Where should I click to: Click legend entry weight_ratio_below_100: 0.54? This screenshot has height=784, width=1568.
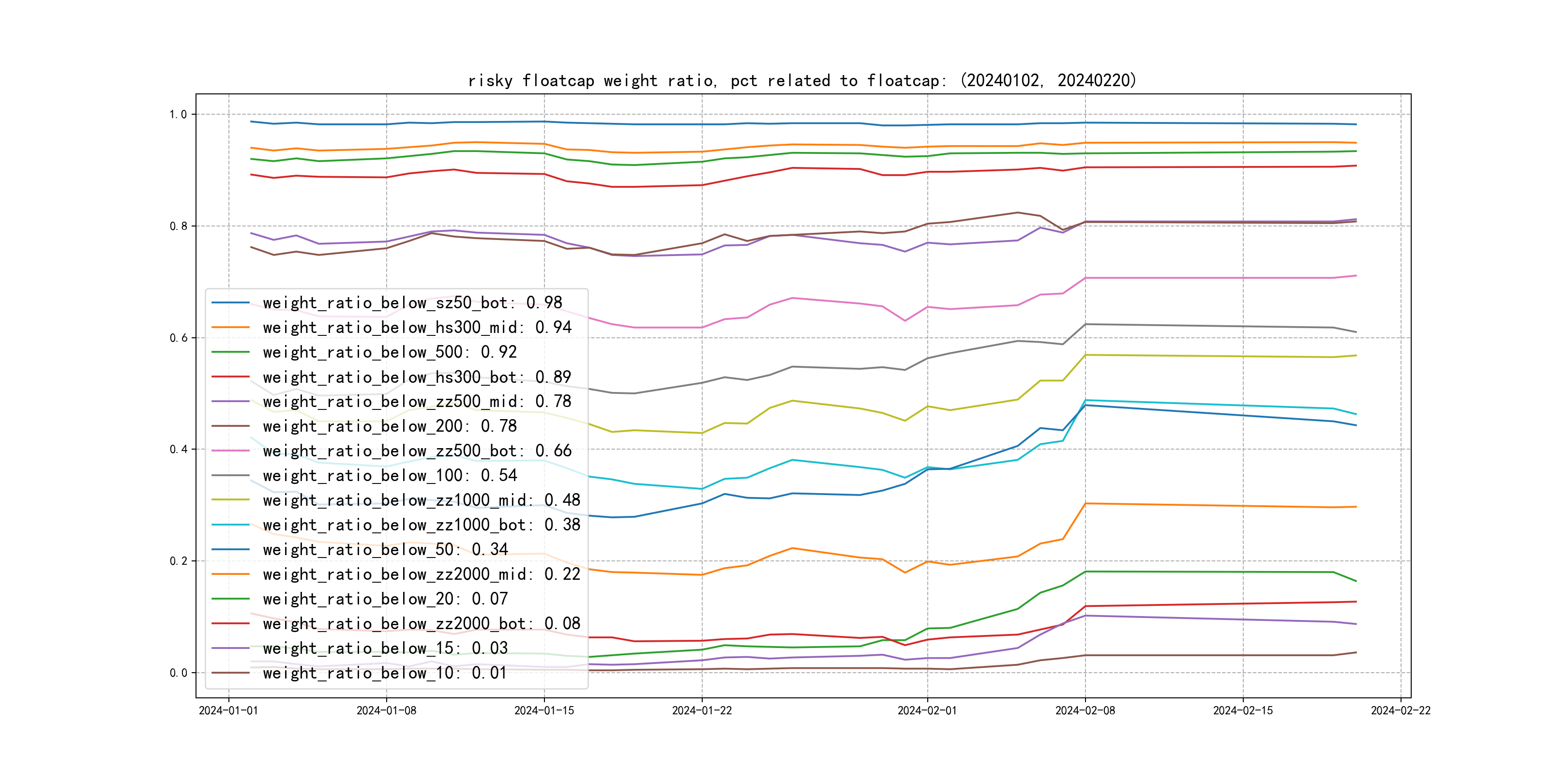pos(390,475)
